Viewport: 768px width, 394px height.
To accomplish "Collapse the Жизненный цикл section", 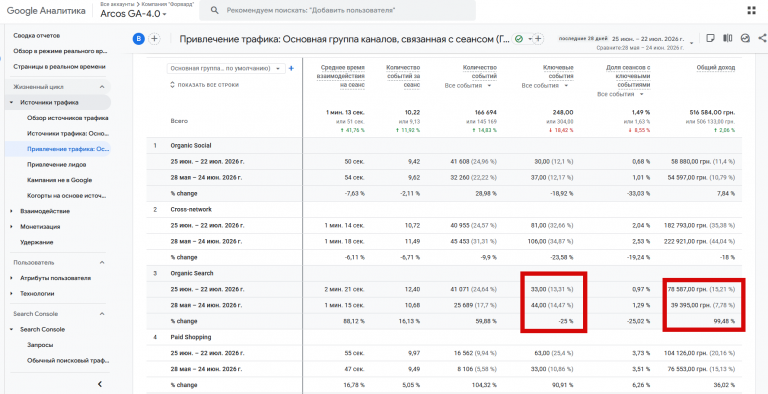I will (x=102, y=87).
